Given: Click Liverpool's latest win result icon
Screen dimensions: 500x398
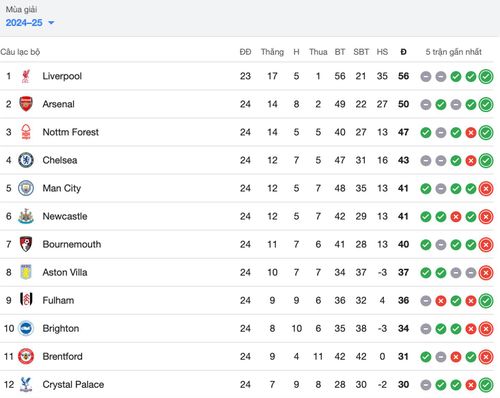Looking at the screenshot, I should click(486, 76).
